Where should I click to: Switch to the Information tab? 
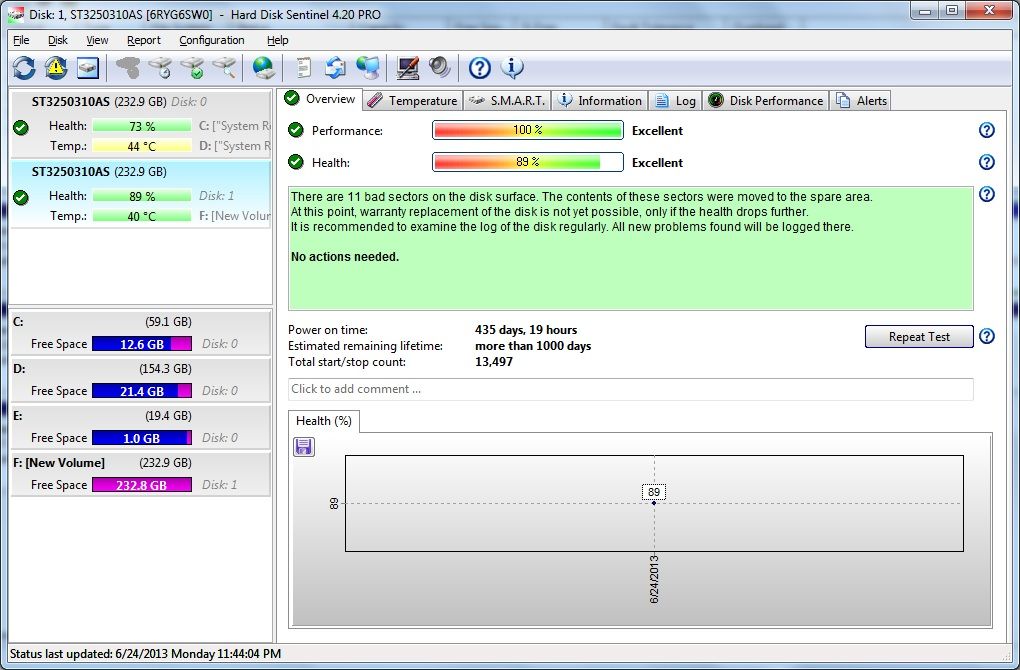(600, 101)
